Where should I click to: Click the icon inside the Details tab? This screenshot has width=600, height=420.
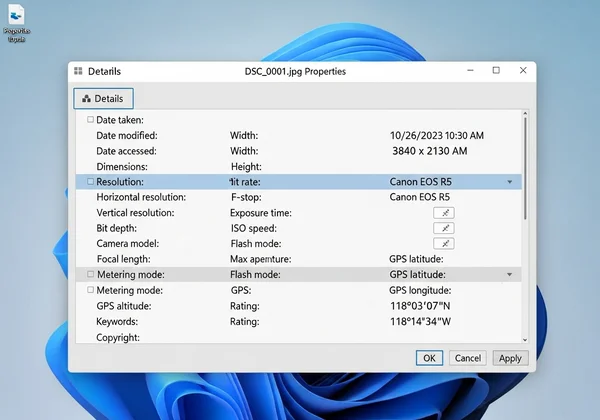(86, 99)
